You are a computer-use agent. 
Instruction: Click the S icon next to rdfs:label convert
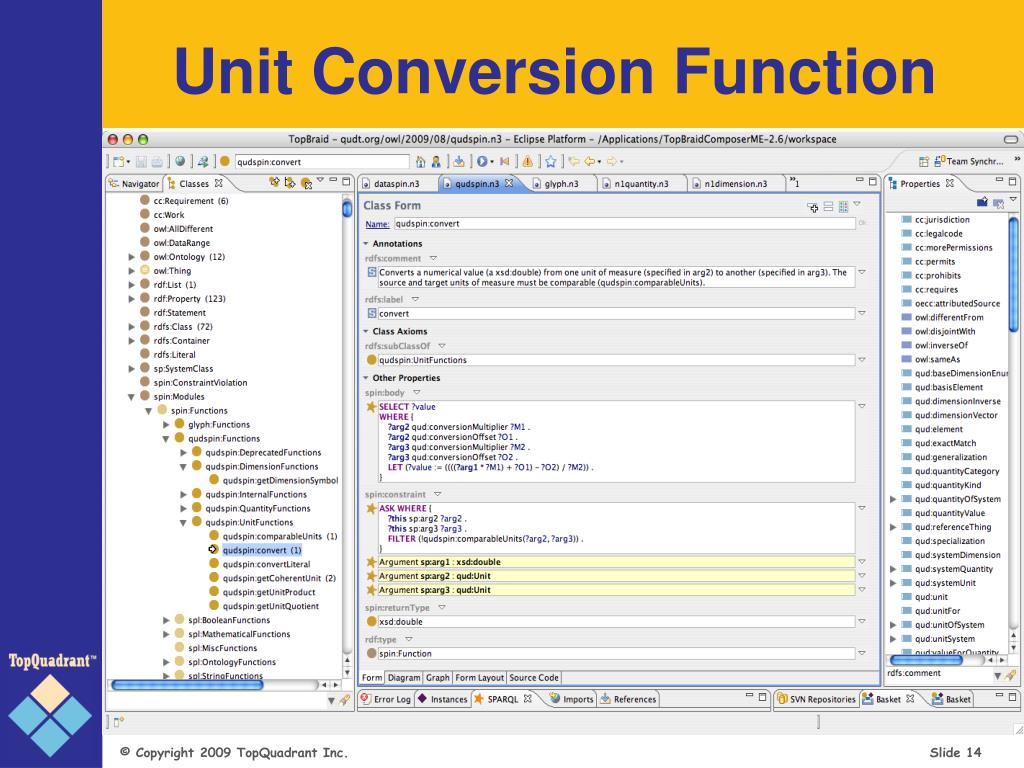pos(372,313)
